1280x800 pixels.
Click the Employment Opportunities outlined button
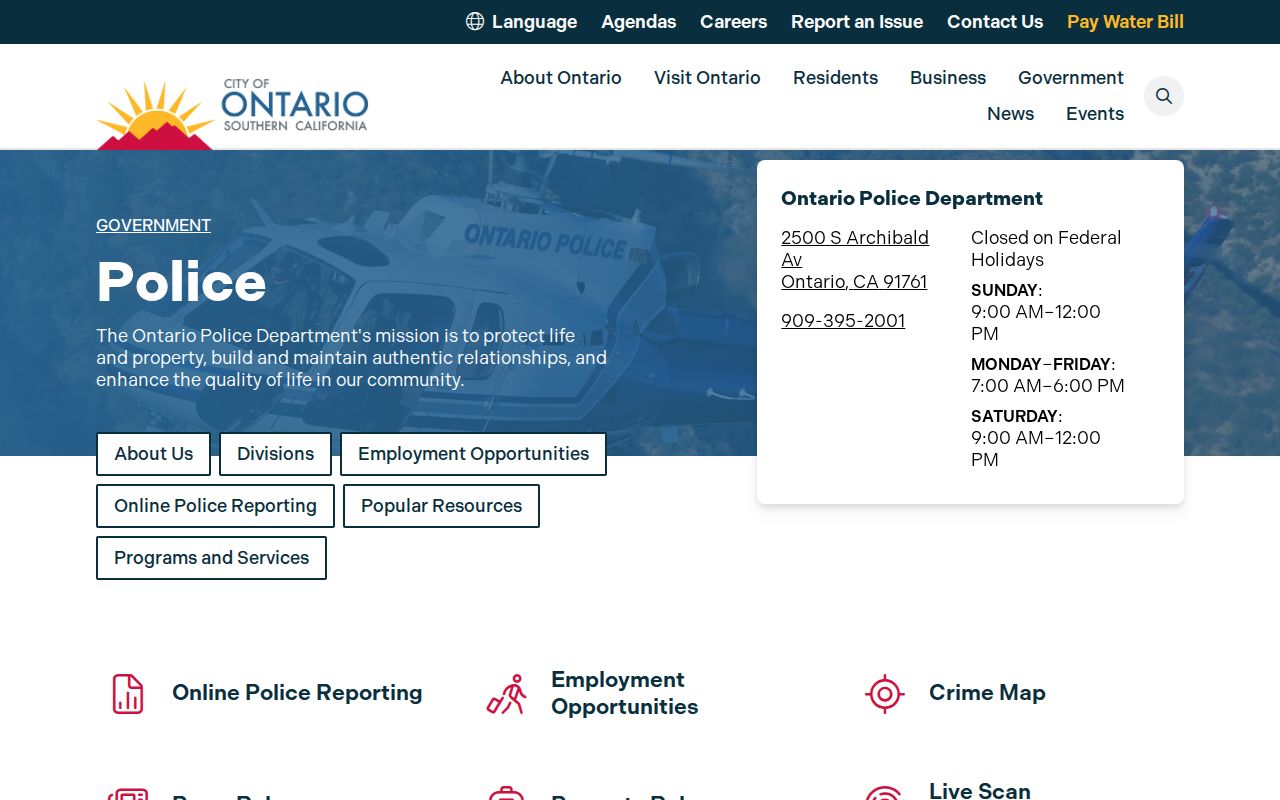pos(473,454)
